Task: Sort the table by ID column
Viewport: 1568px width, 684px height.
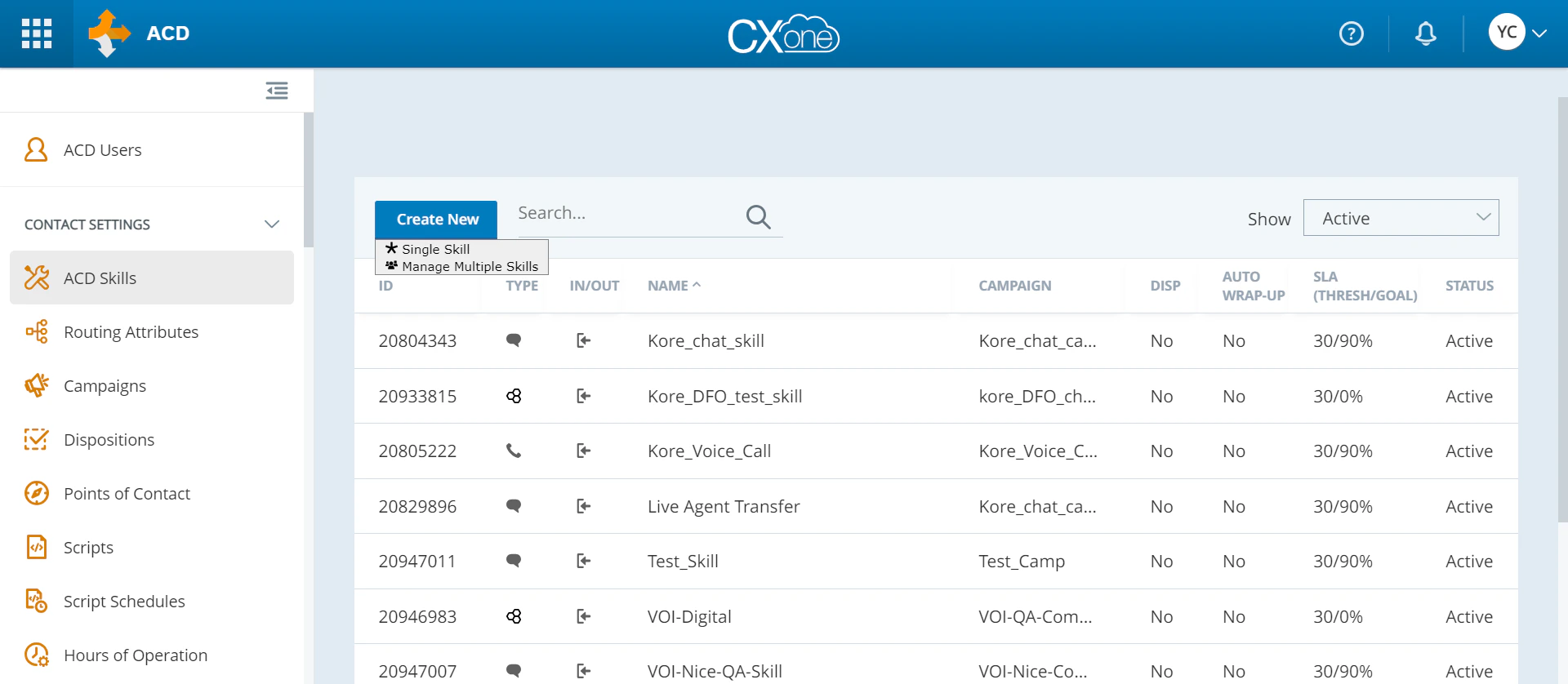Action: [385, 286]
